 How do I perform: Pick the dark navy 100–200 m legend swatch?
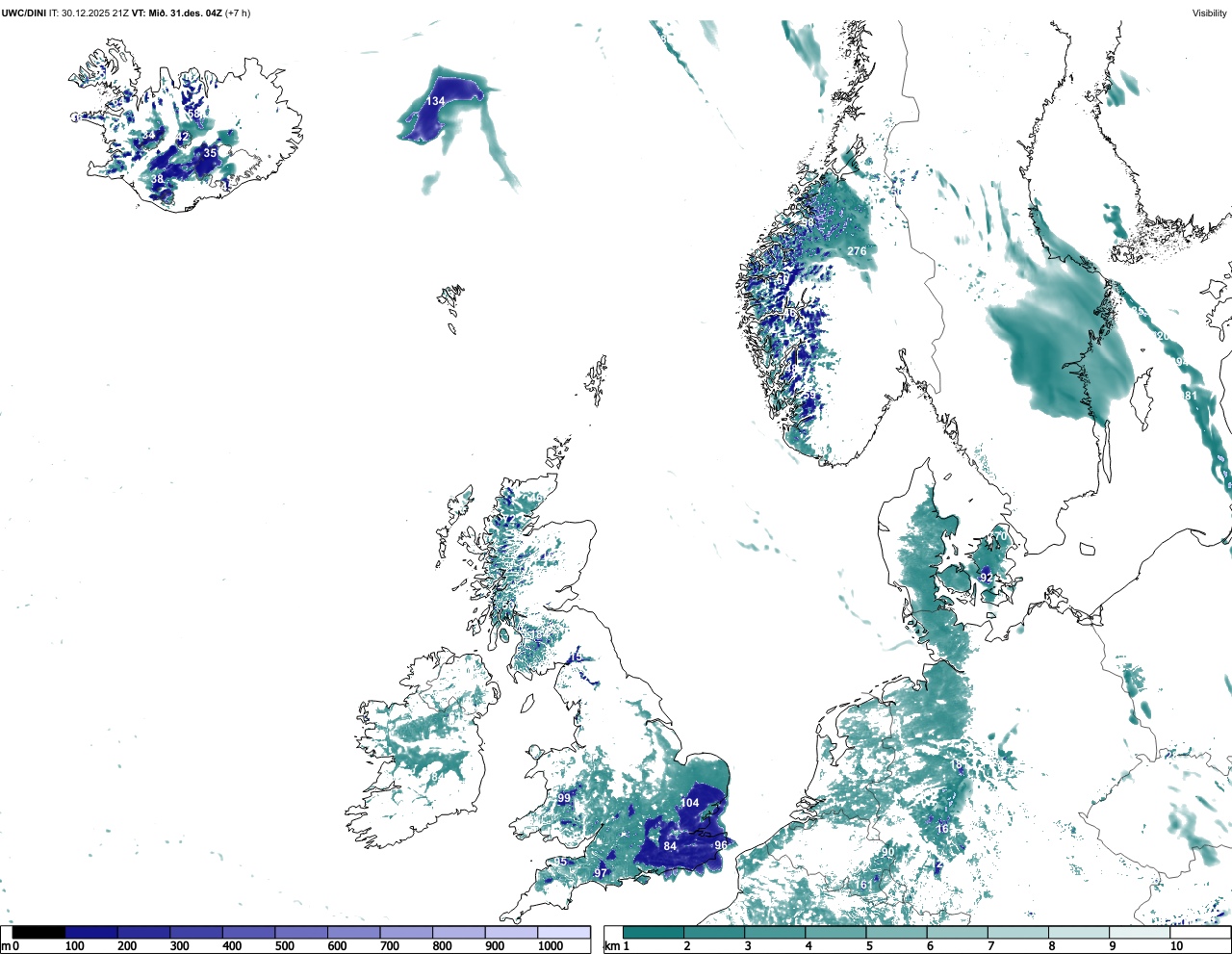91,932
